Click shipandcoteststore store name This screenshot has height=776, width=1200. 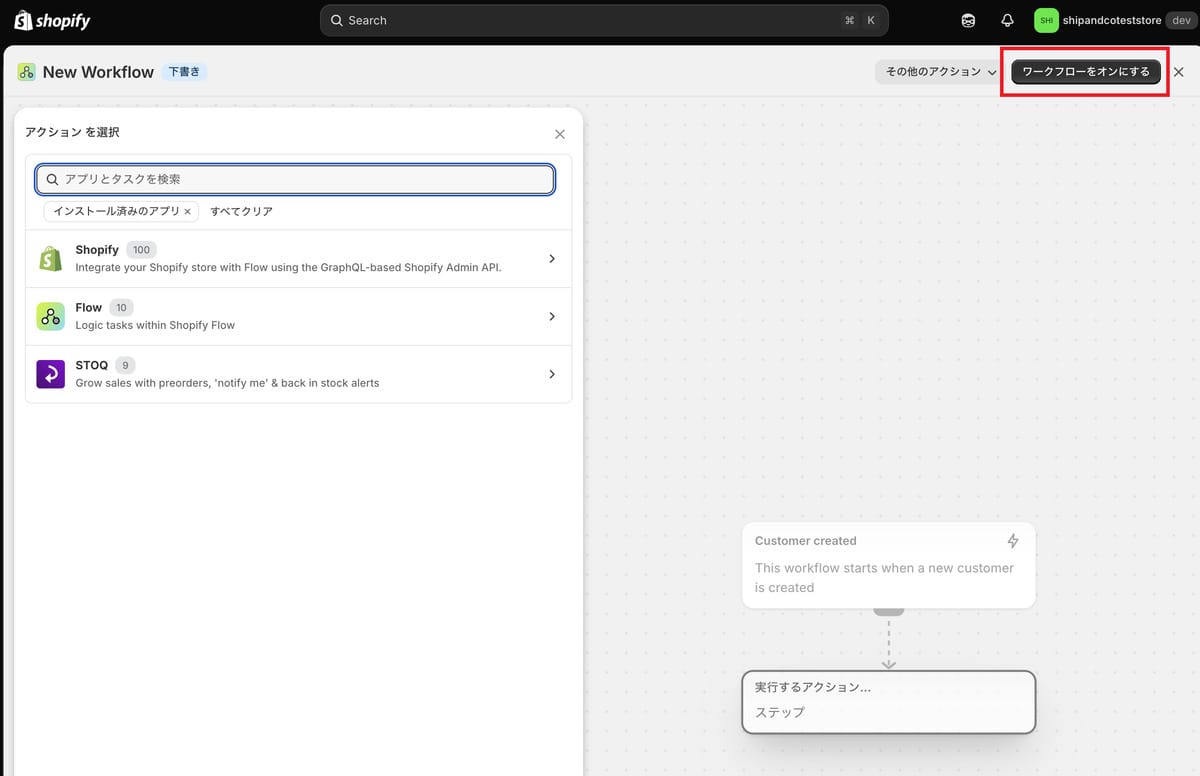coord(1111,20)
